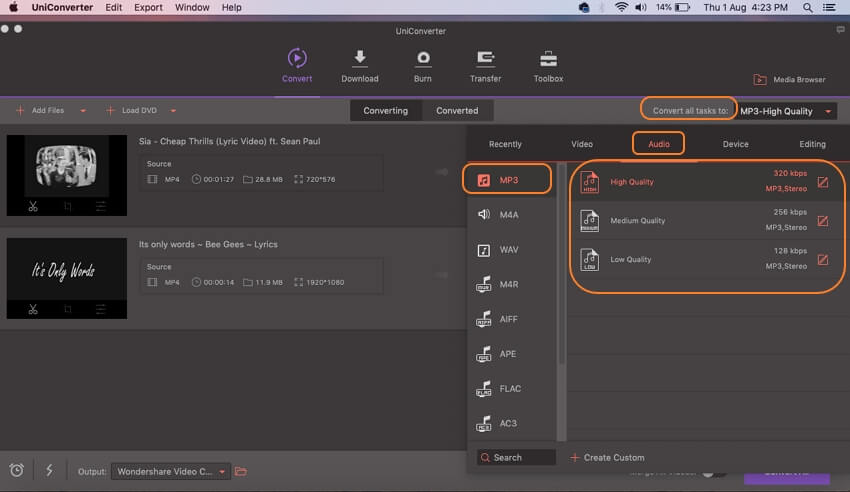Crop the Its only words video
Image resolution: width=850 pixels, height=492 pixels.
coord(67,309)
